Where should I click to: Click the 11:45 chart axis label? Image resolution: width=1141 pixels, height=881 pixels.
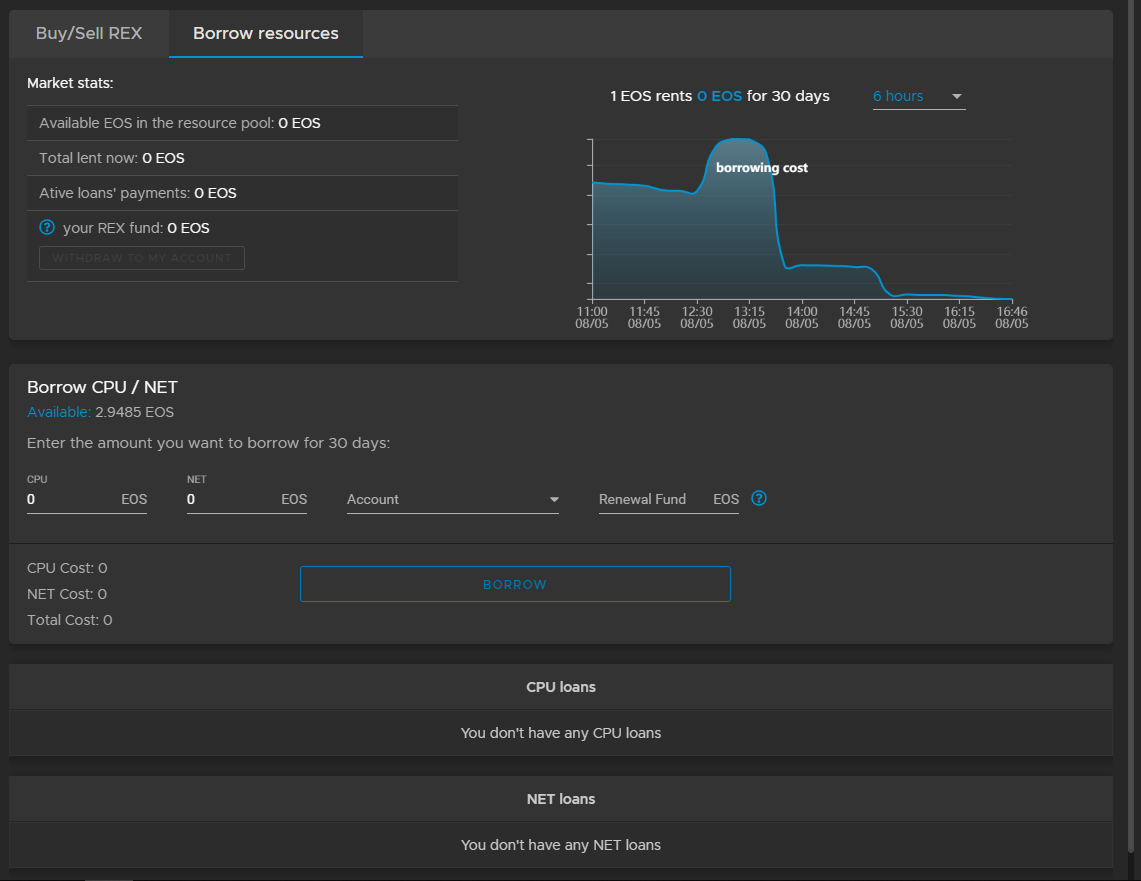(645, 317)
